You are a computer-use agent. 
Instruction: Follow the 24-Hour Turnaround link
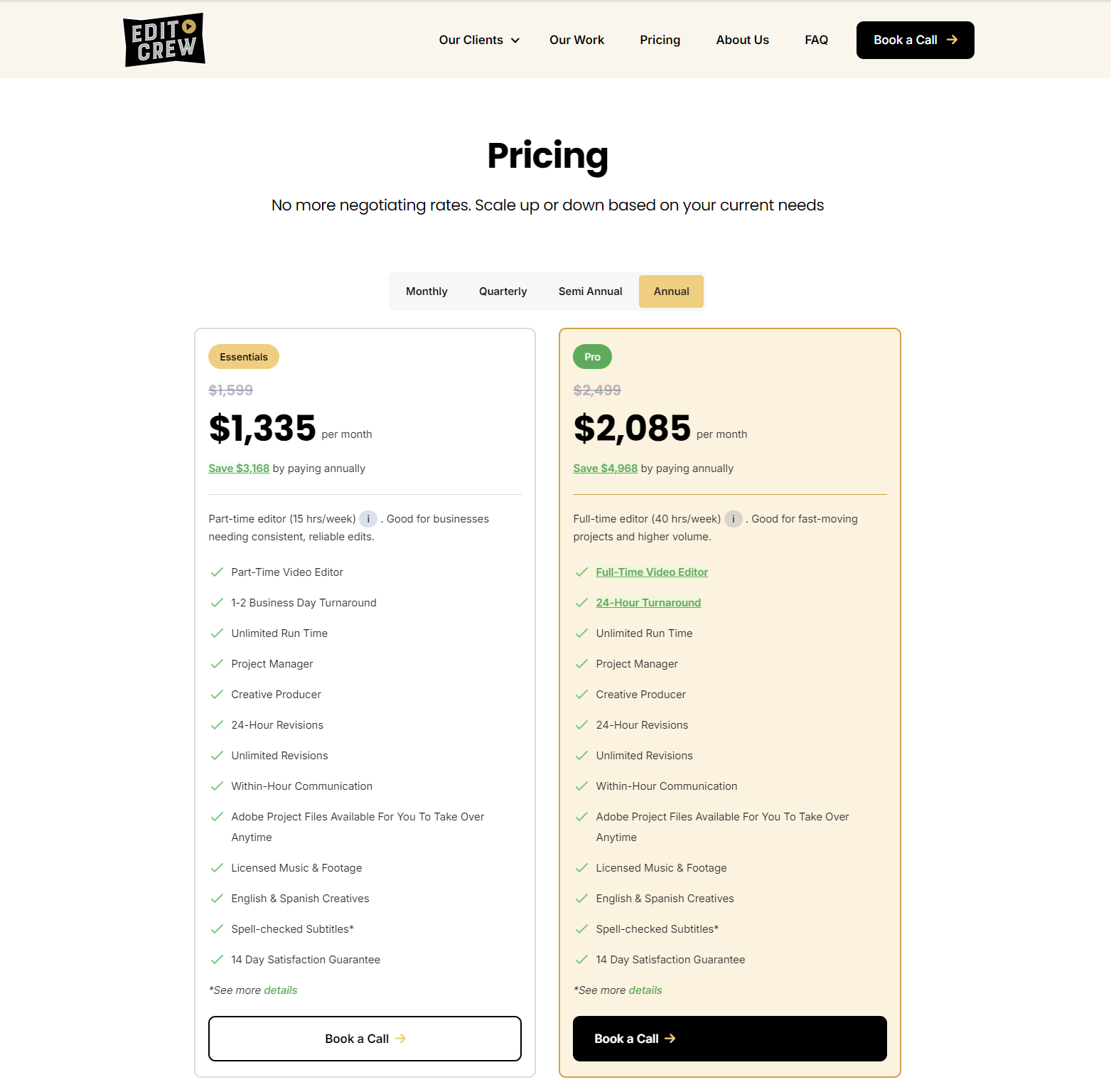click(x=648, y=603)
